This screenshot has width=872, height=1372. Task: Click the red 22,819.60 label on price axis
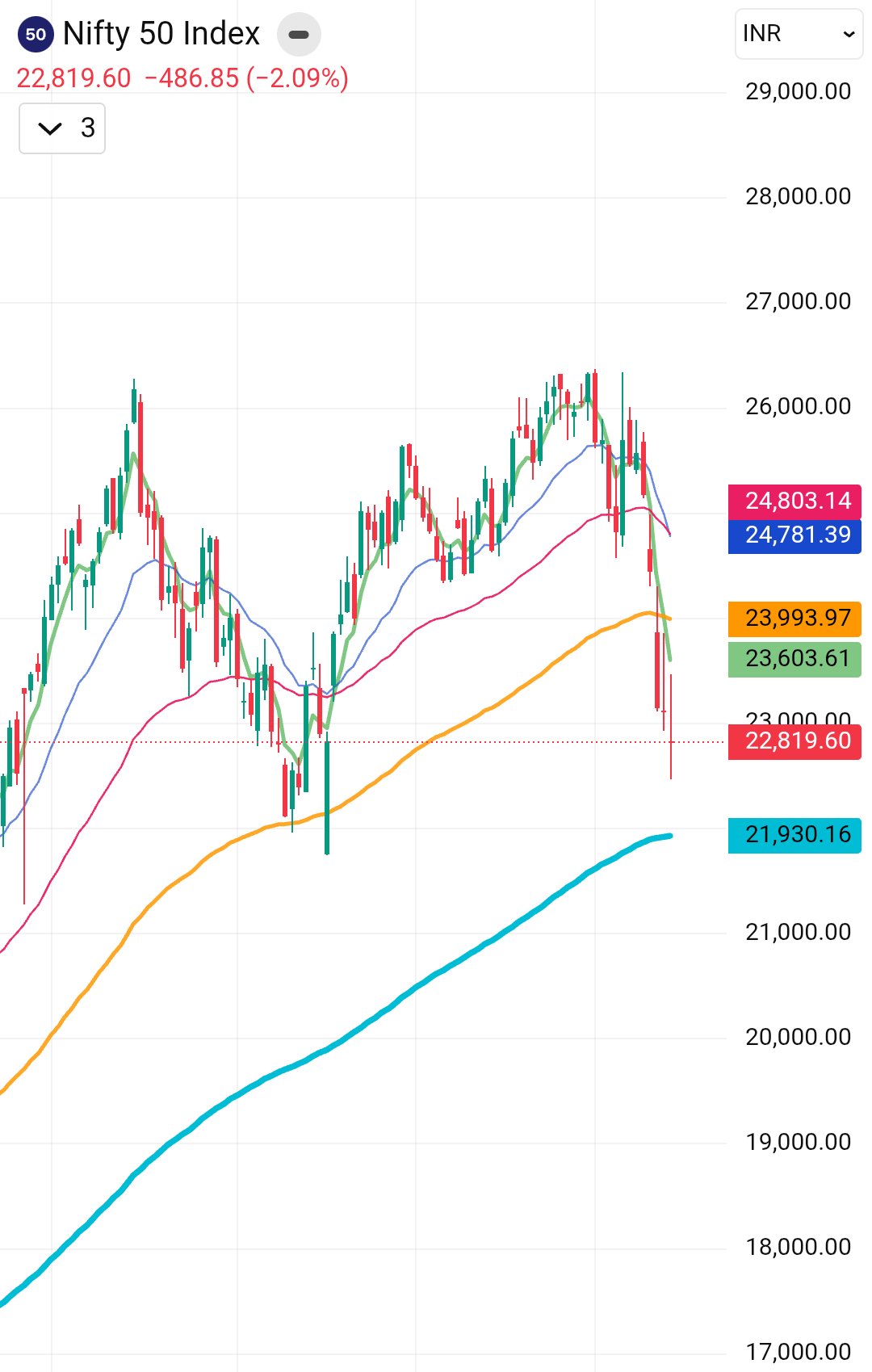795,741
